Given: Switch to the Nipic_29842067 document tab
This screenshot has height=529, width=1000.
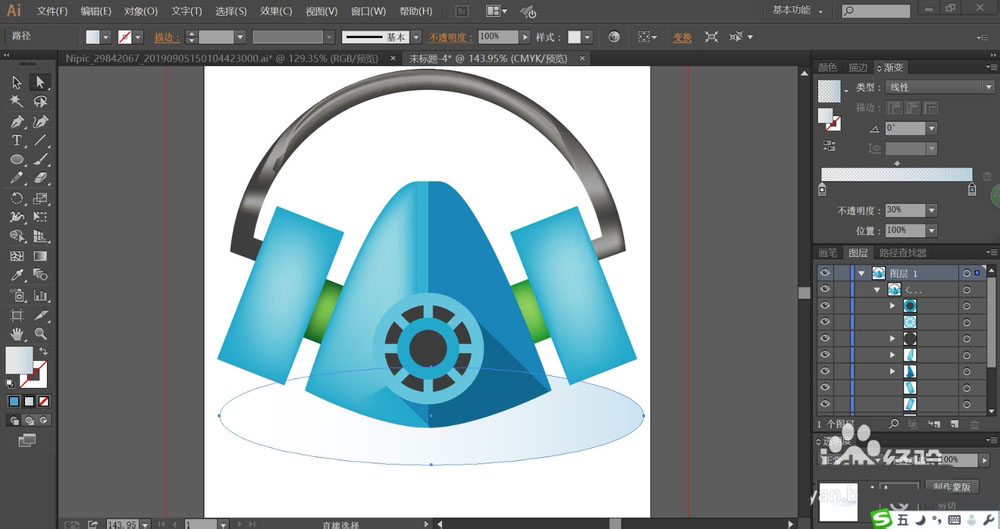Looking at the screenshot, I should coord(222,59).
